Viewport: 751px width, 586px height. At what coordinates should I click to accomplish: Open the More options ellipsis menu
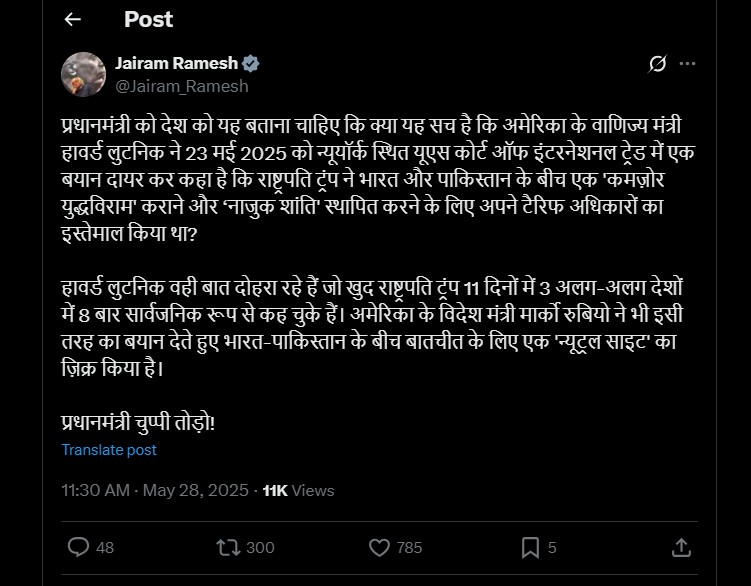(687, 64)
